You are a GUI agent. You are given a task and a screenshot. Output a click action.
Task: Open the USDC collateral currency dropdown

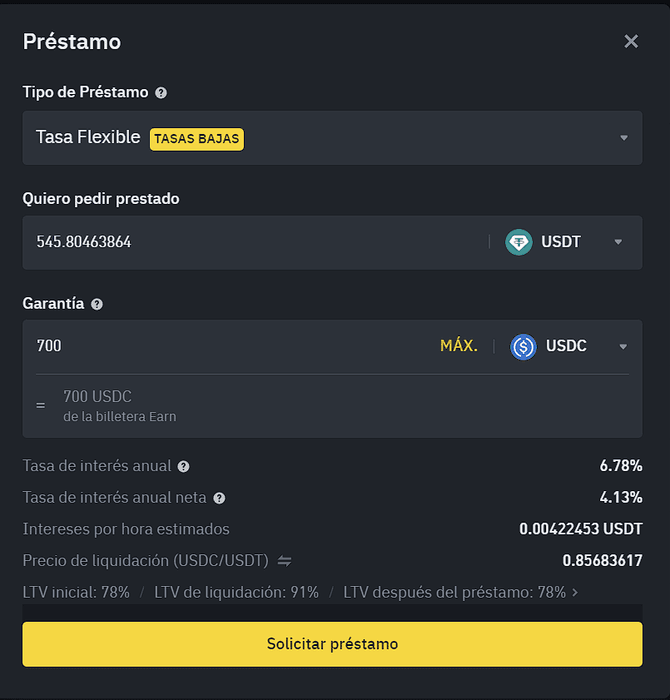pyautogui.click(x=622, y=347)
